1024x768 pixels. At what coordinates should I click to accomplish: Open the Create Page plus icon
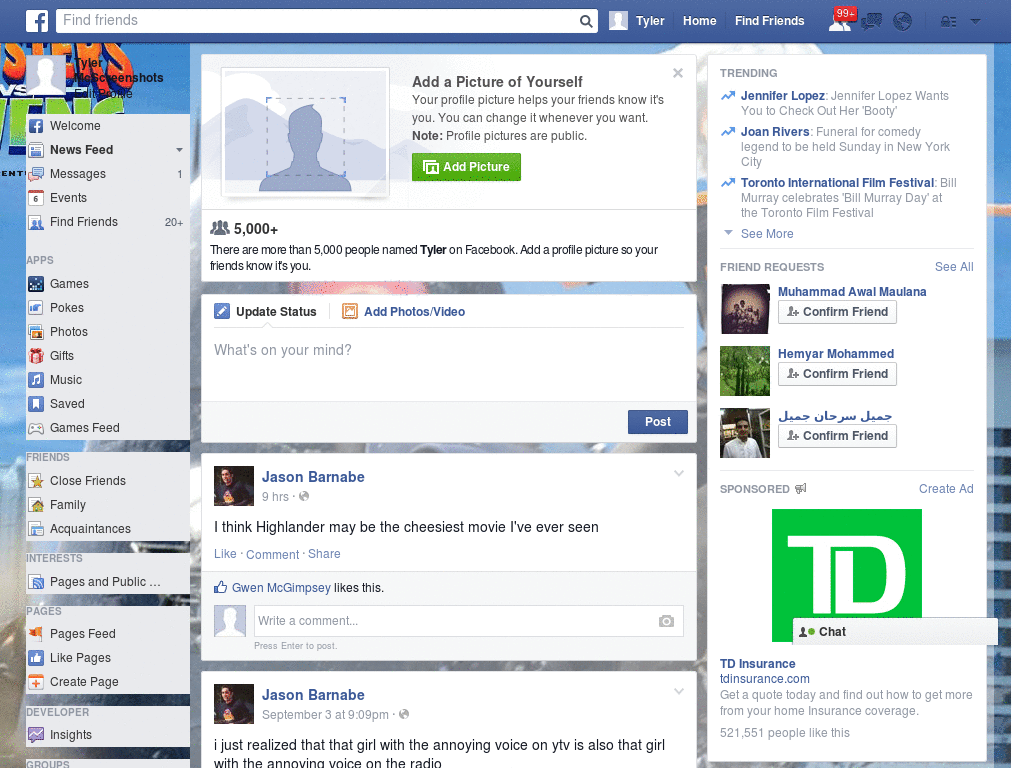coord(36,682)
